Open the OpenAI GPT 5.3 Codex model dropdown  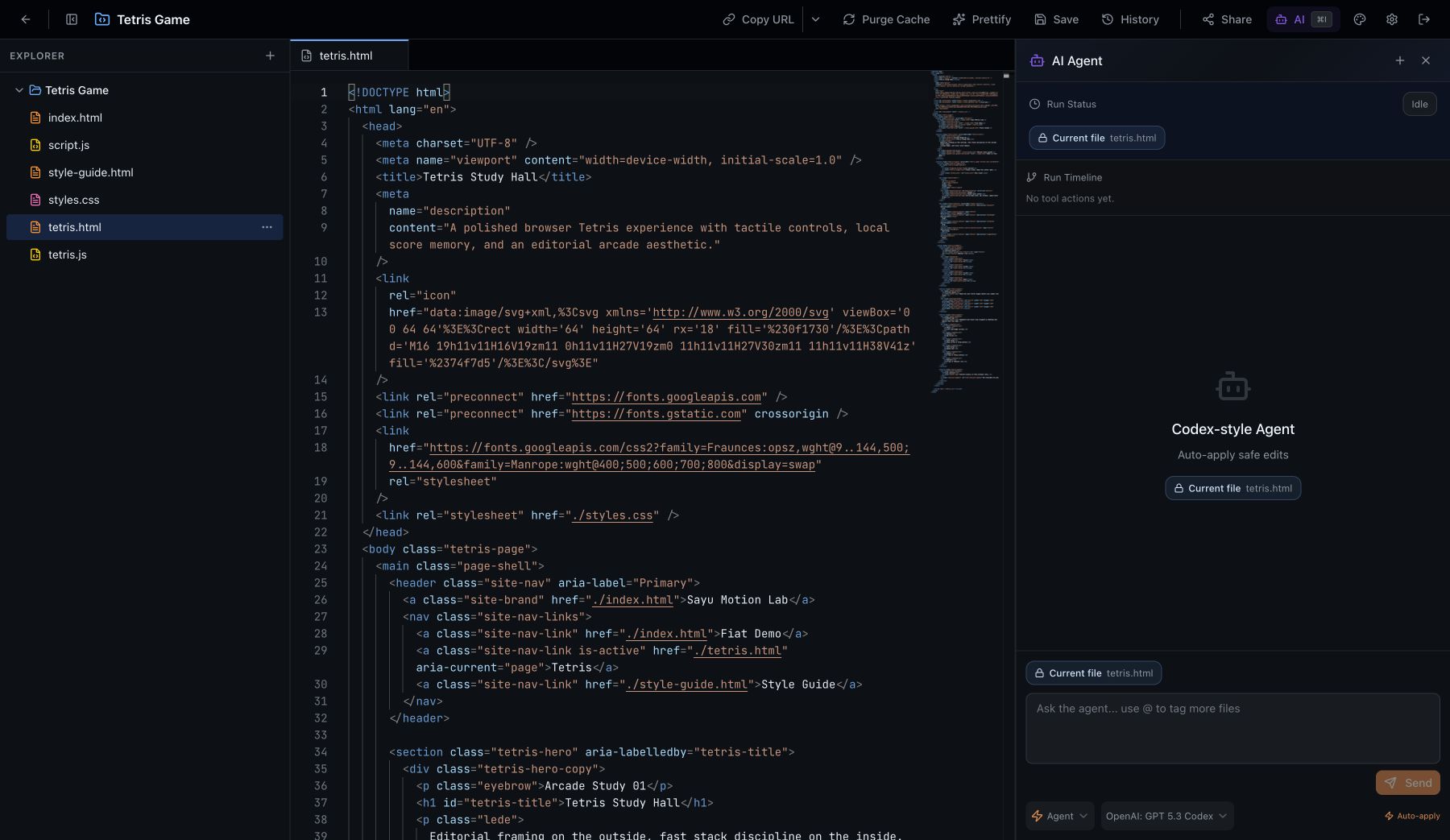tap(1167, 816)
